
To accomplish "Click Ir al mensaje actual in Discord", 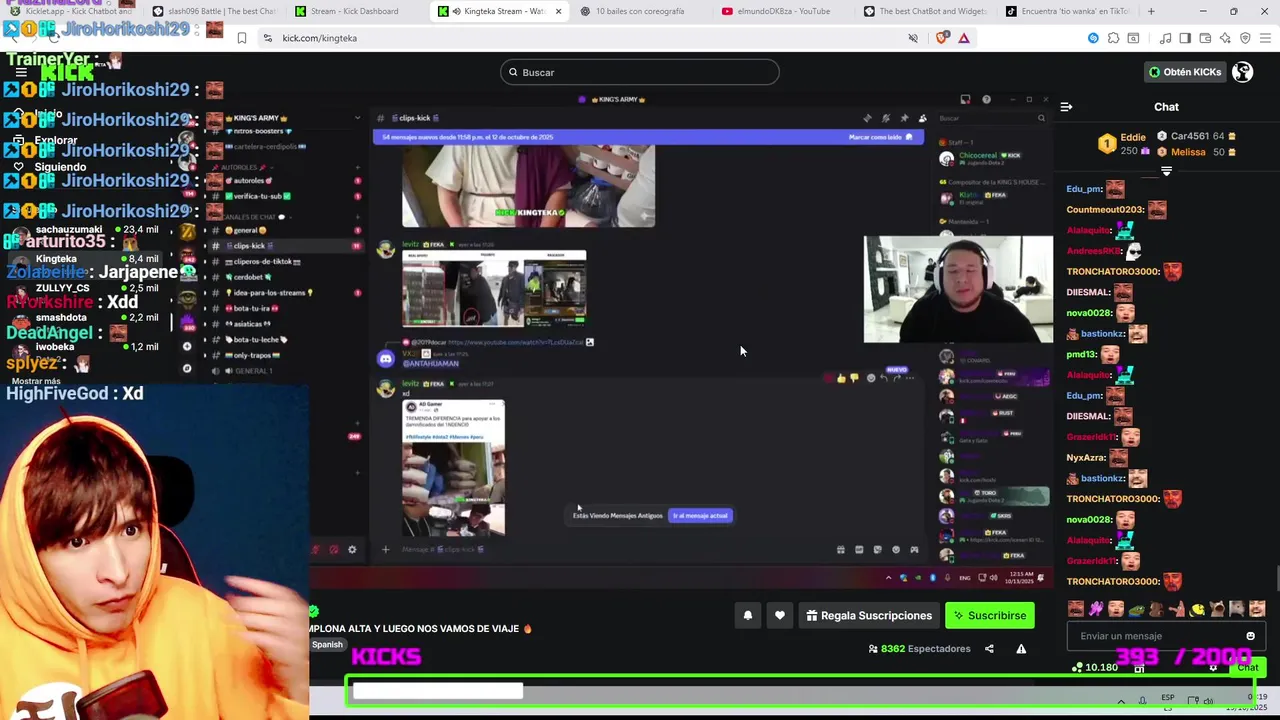I will pyautogui.click(x=700, y=516).
